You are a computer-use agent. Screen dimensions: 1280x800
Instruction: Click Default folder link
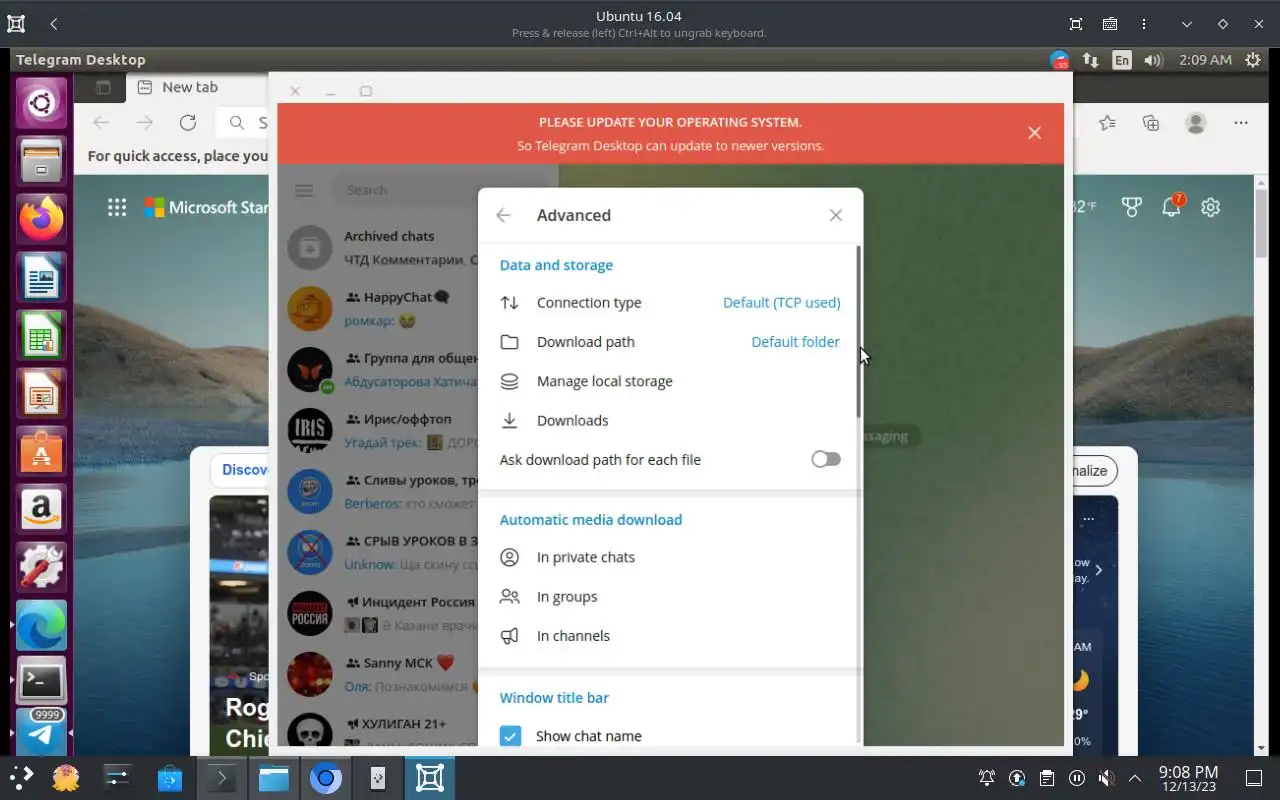(795, 342)
